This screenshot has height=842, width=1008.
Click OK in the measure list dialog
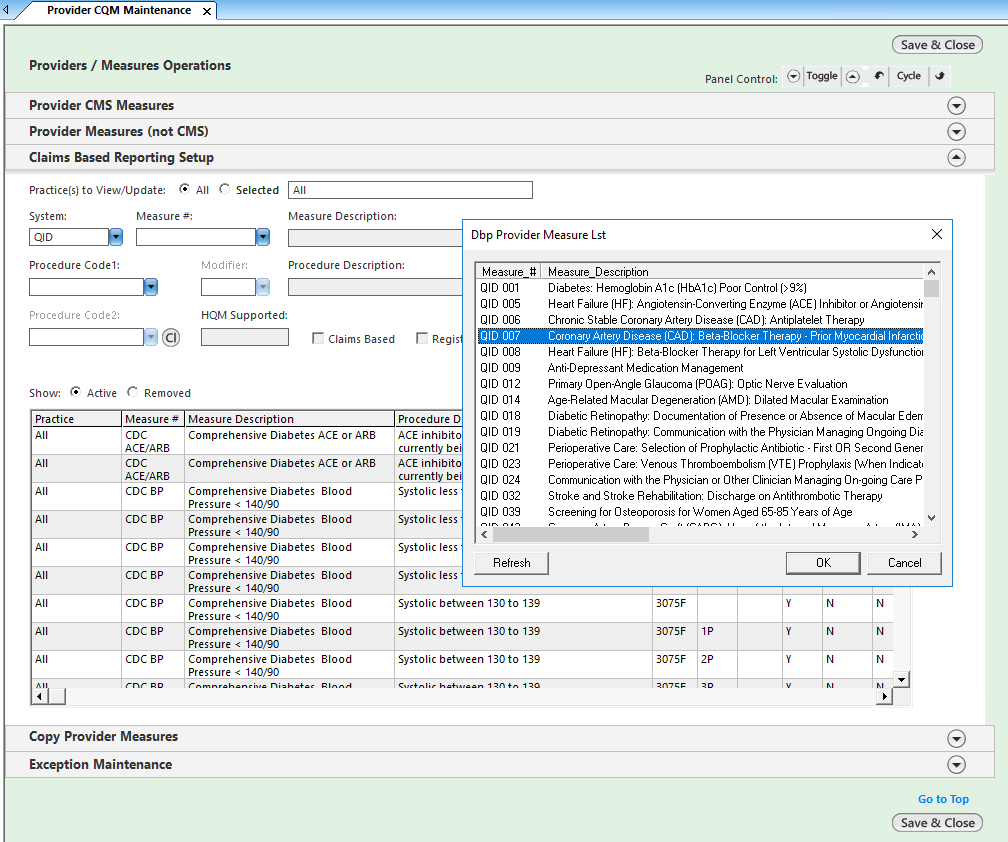823,563
